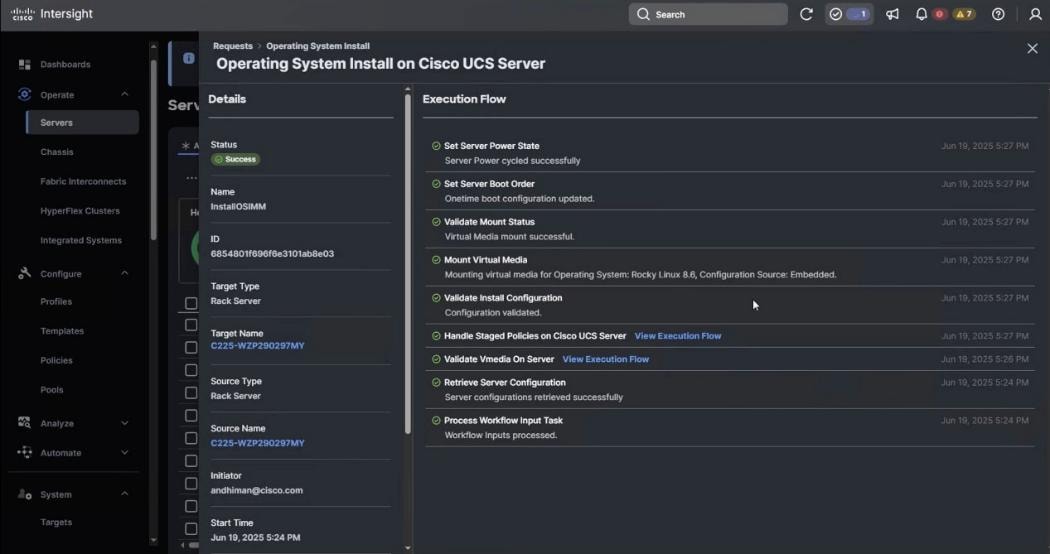Expand the Analyze section
This screenshot has height=554, width=1050.
[124, 423]
